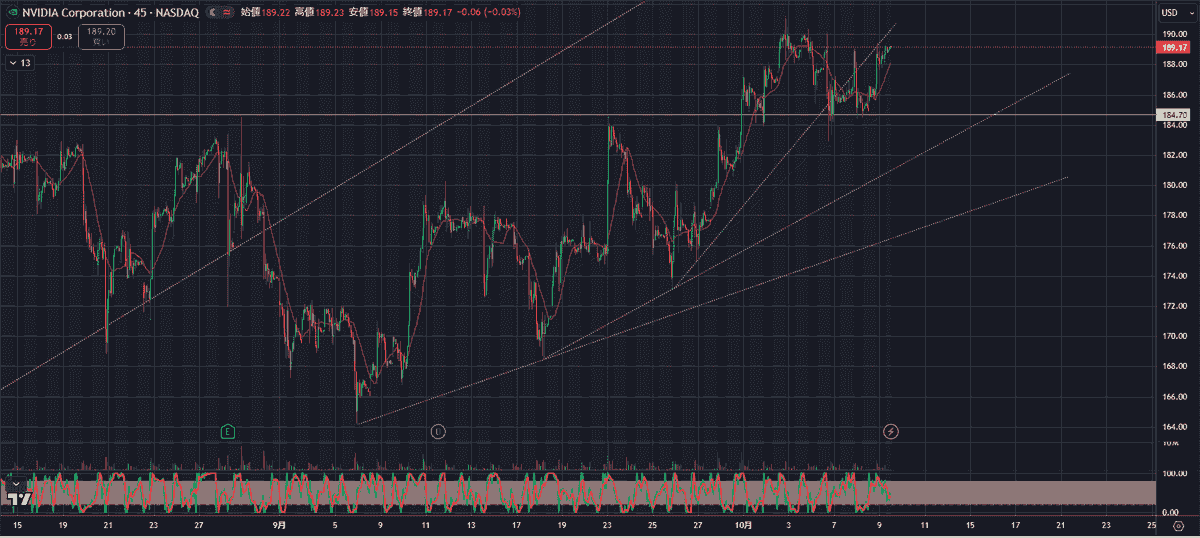Click the buy button at 189.20

(x=101, y=37)
